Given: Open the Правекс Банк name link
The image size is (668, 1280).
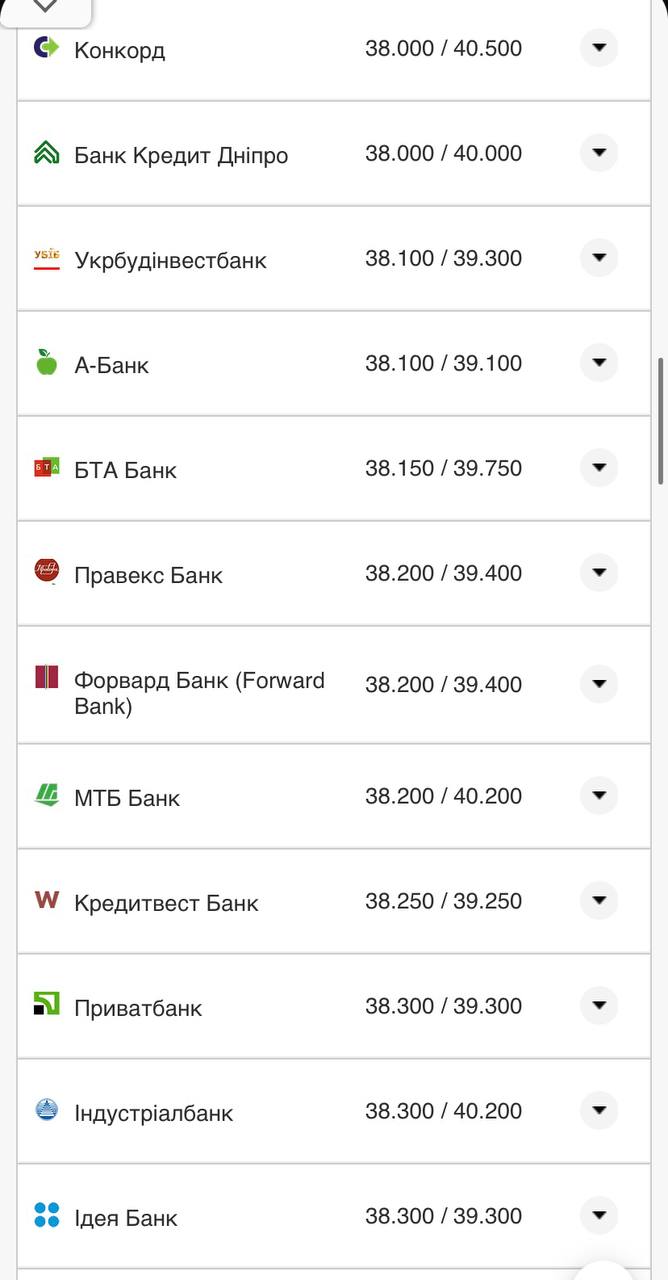Looking at the screenshot, I should [x=148, y=575].
